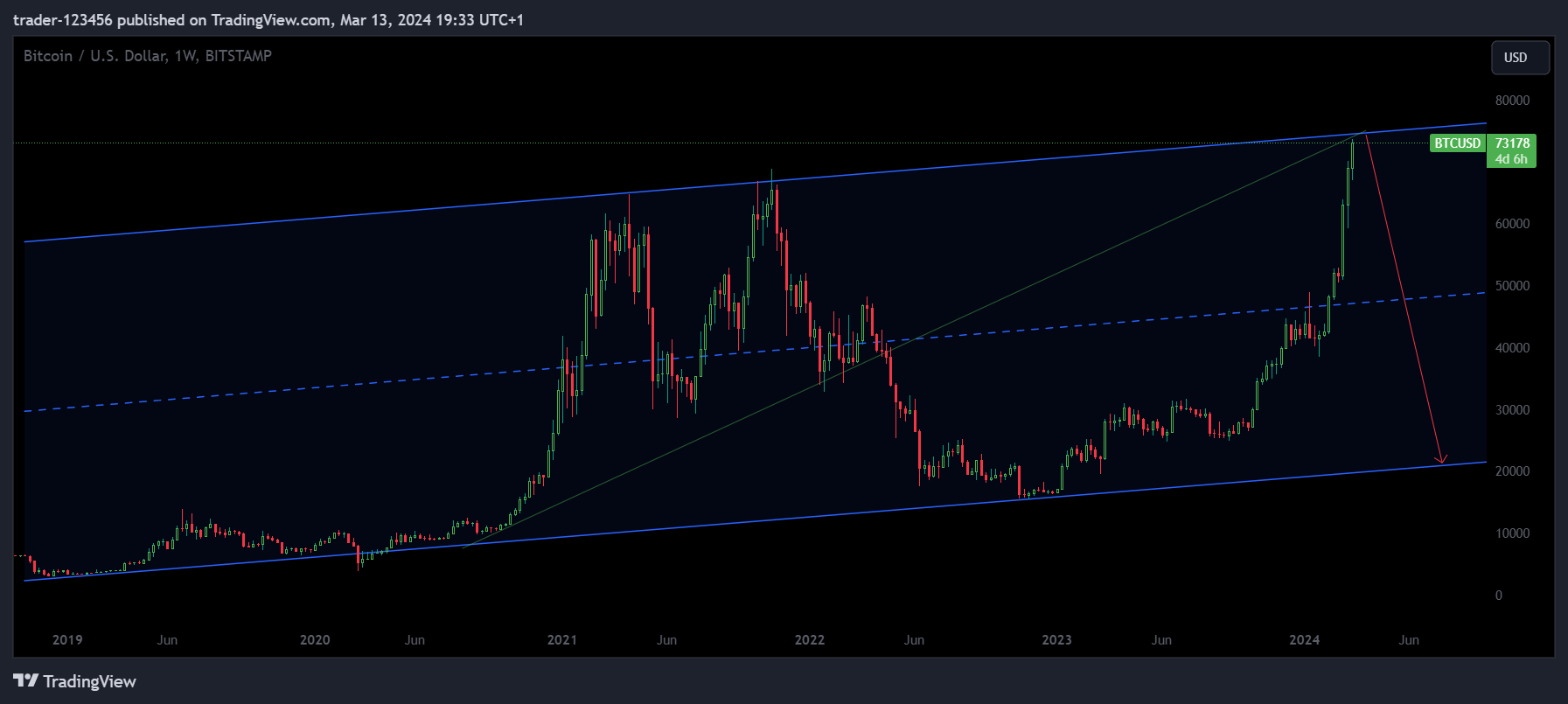
Task: Click the BTCUSD green price label
Action: tap(1457, 143)
